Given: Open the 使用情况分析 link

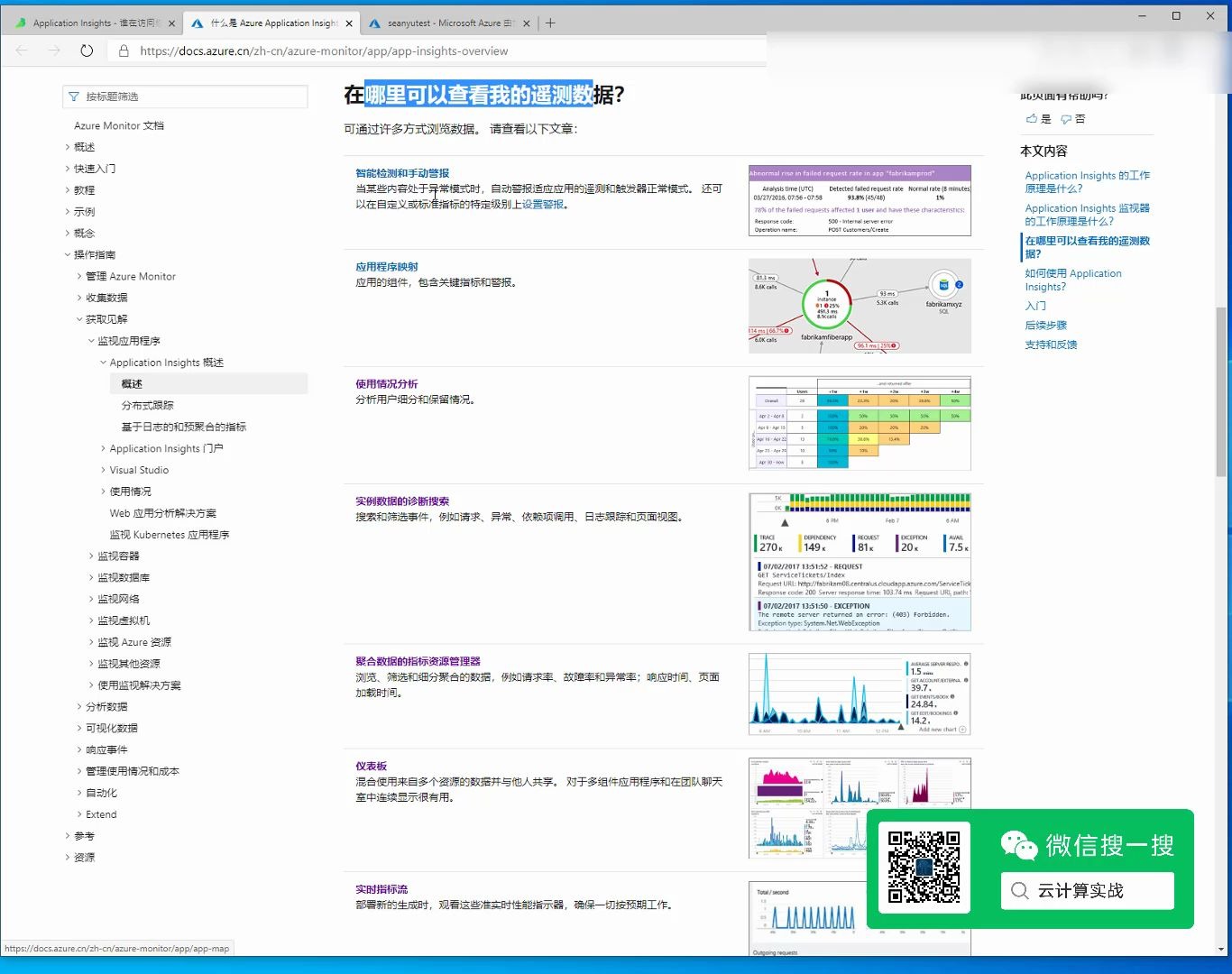Looking at the screenshot, I should point(387,384).
